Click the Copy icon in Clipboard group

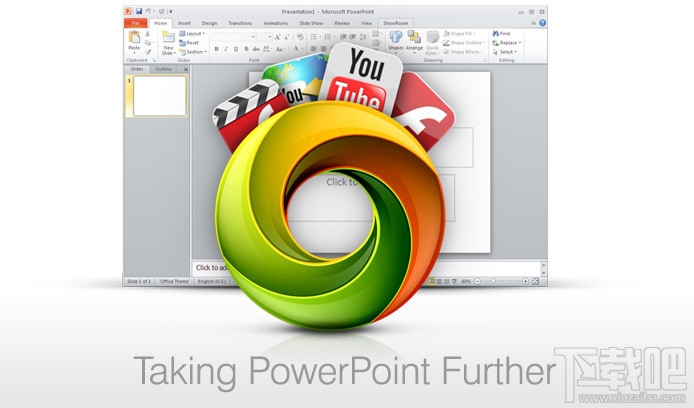click(x=147, y=42)
